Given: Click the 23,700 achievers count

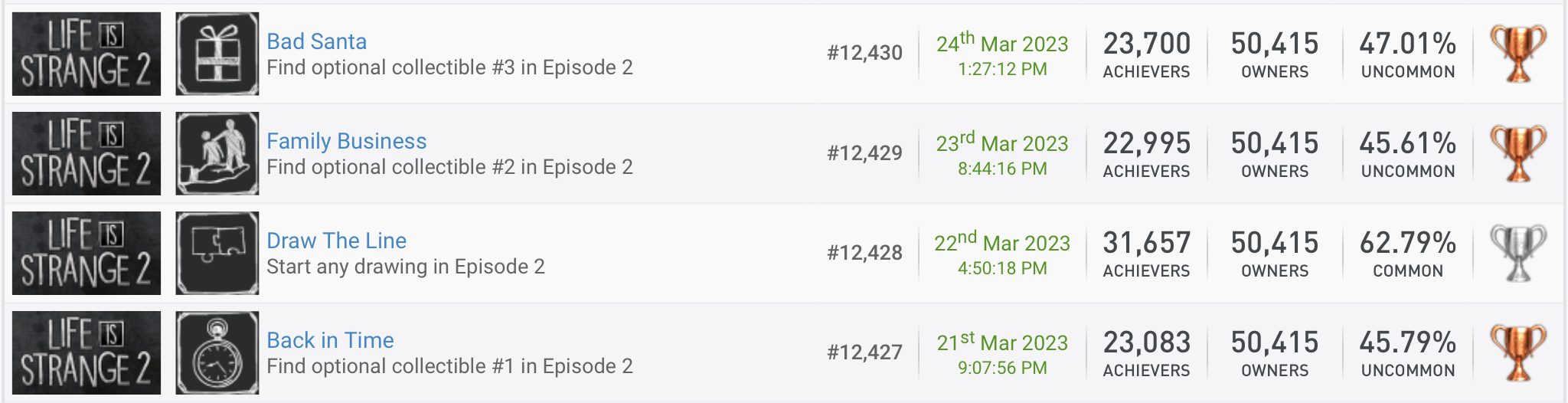Looking at the screenshot, I should pos(1146,44).
